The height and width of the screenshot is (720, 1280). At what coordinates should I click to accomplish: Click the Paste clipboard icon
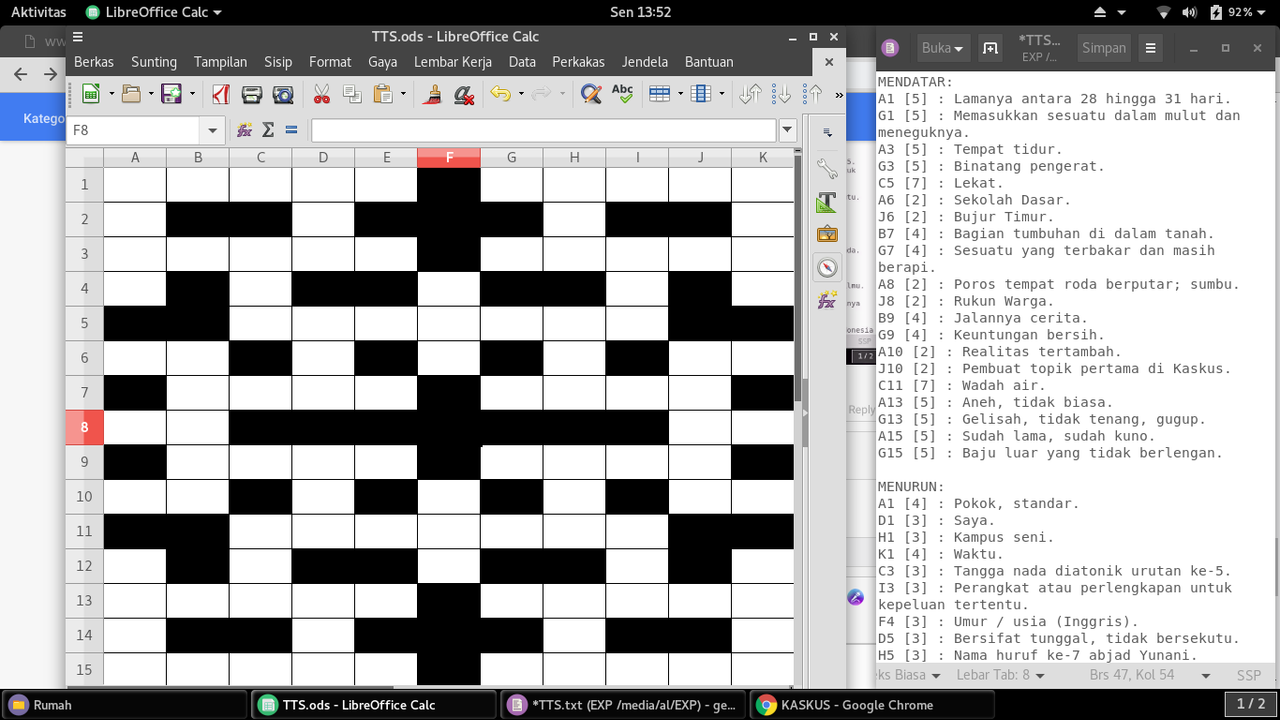383,94
